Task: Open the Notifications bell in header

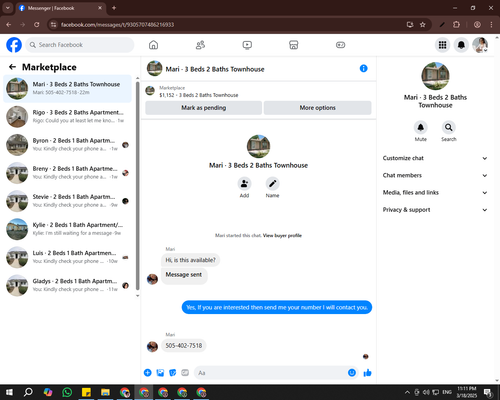Action: coord(461,45)
